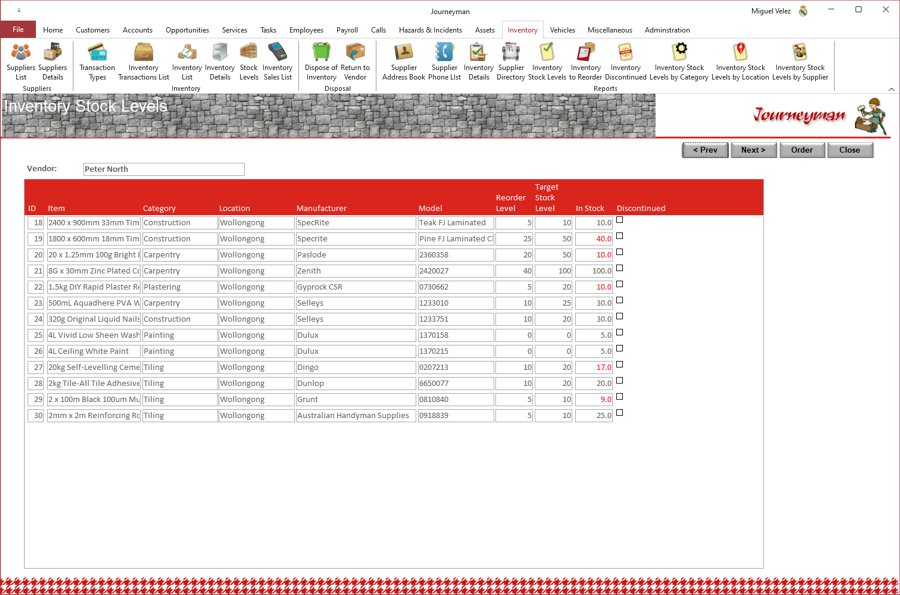Tick Discontinued checkbox for item ID 22

tap(619, 284)
